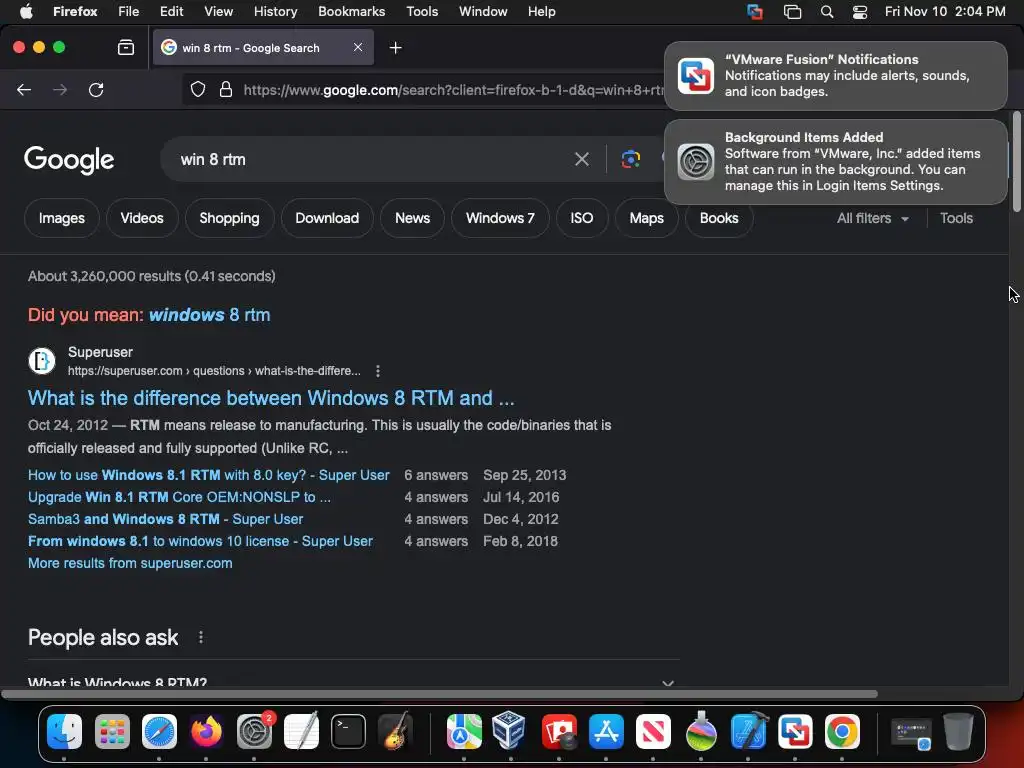The width and height of the screenshot is (1024, 768).
Task: Select the ISO filter chip
Action: click(582, 218)
